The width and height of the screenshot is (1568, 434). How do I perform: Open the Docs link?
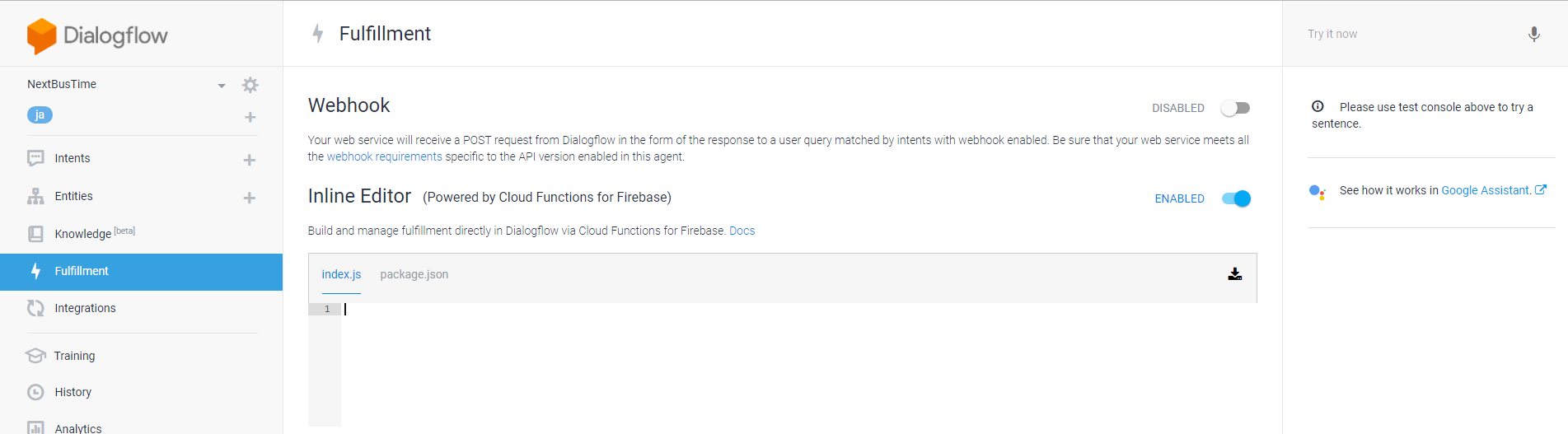pos(742,231)
